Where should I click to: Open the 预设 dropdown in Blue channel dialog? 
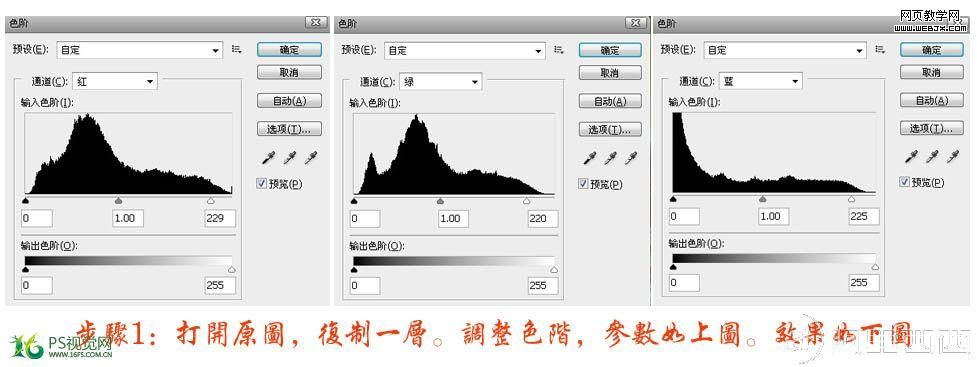click(786, 50)
